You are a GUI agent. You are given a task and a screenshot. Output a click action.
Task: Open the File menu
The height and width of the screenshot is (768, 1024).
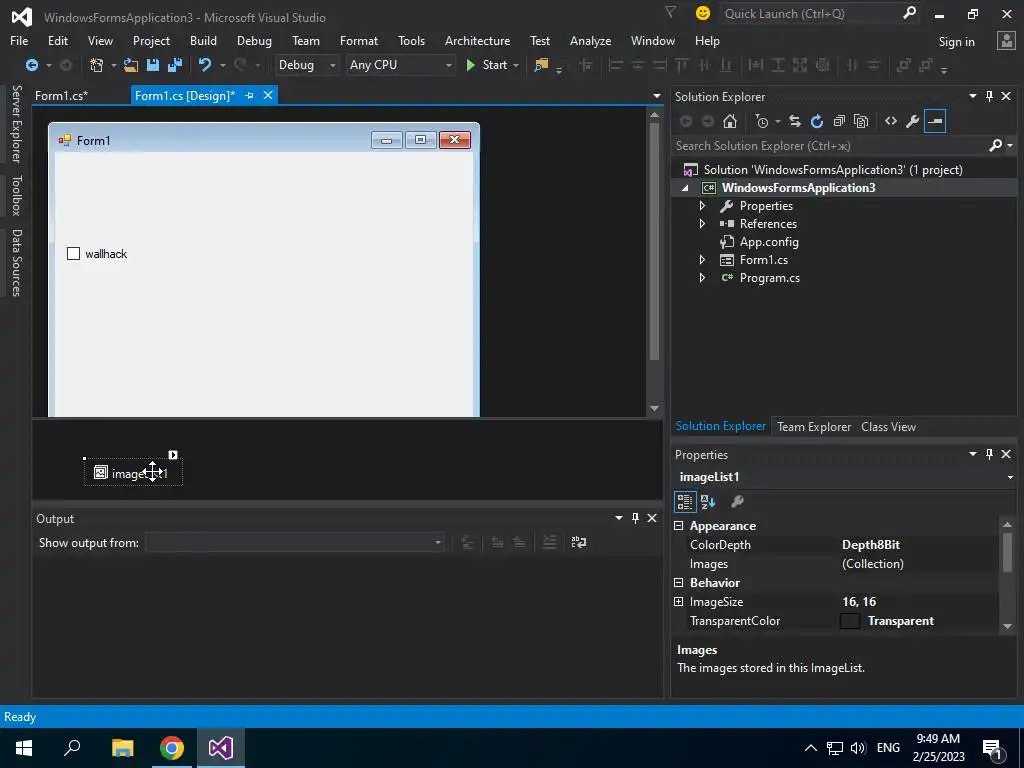[19, 40]
